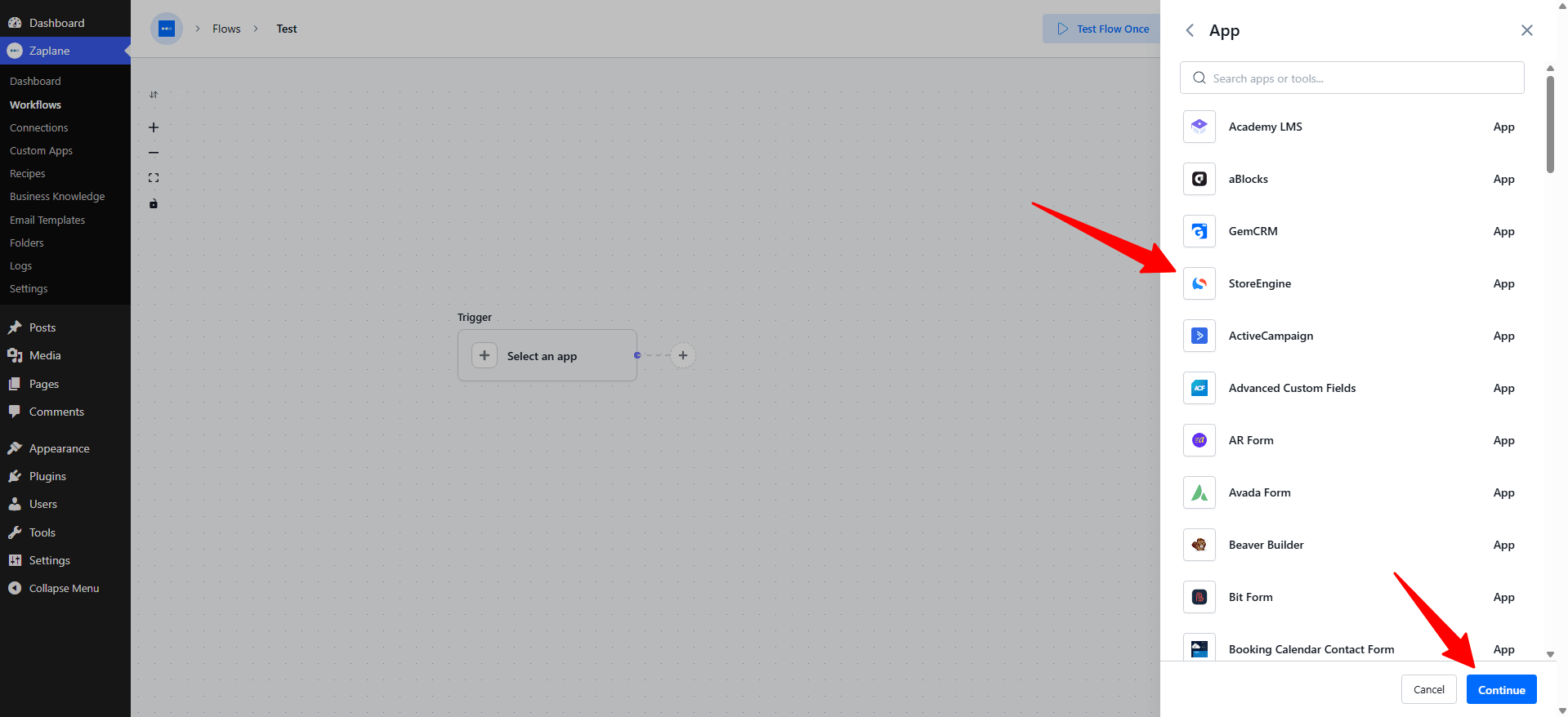This screenshot has width=1568, height=717.
Task: Add a step after the Trigger node
Action: point(683,355)
